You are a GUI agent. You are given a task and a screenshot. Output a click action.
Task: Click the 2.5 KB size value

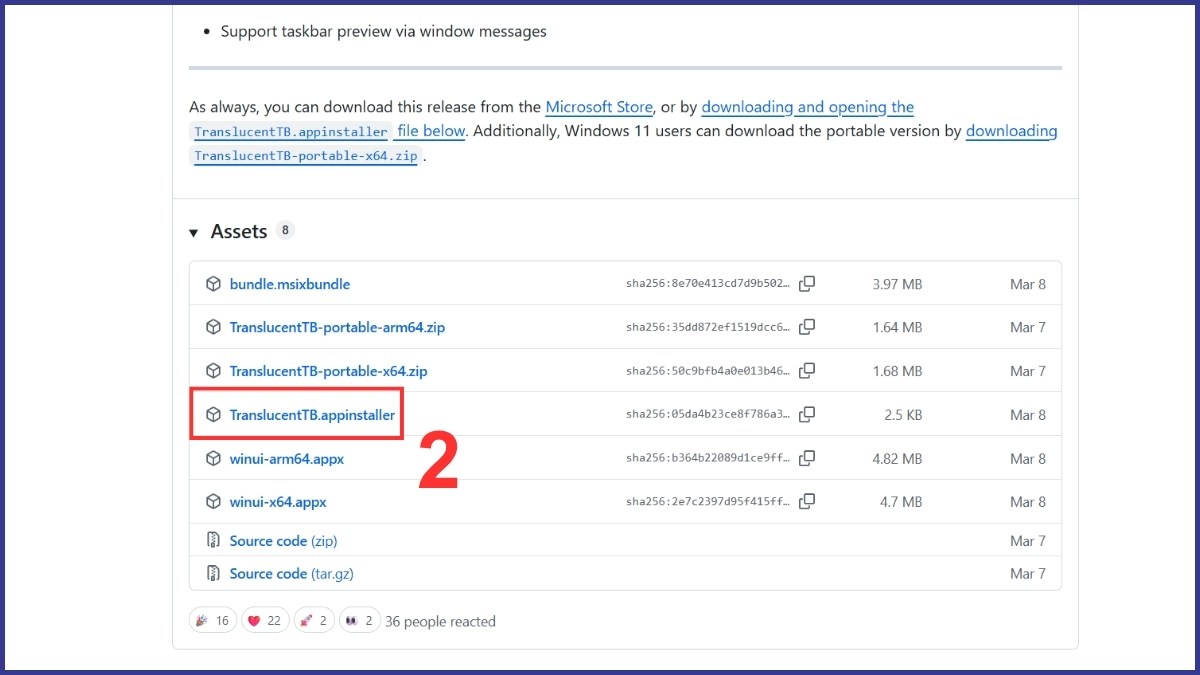coord(903,415)
